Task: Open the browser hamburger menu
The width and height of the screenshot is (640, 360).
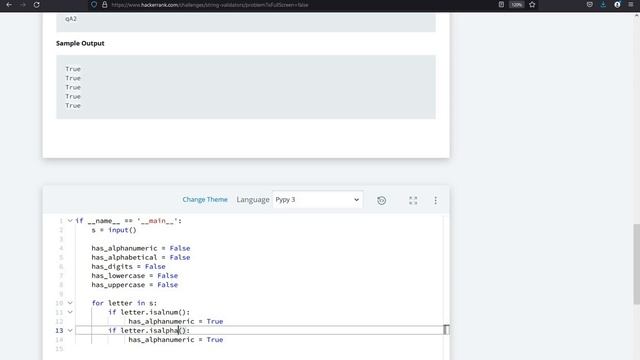Action: [x=631, y=4]
